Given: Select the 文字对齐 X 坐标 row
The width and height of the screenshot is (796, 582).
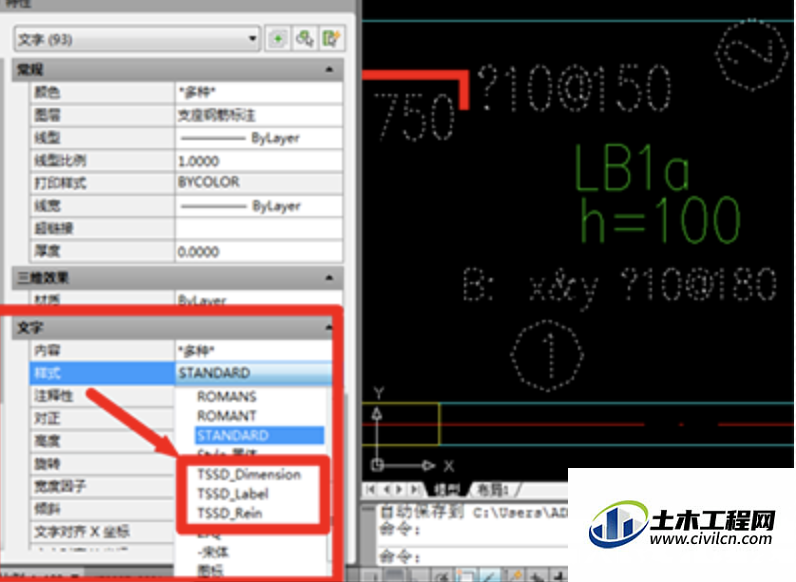Looking at the screenshot, I should pos(102,531).
